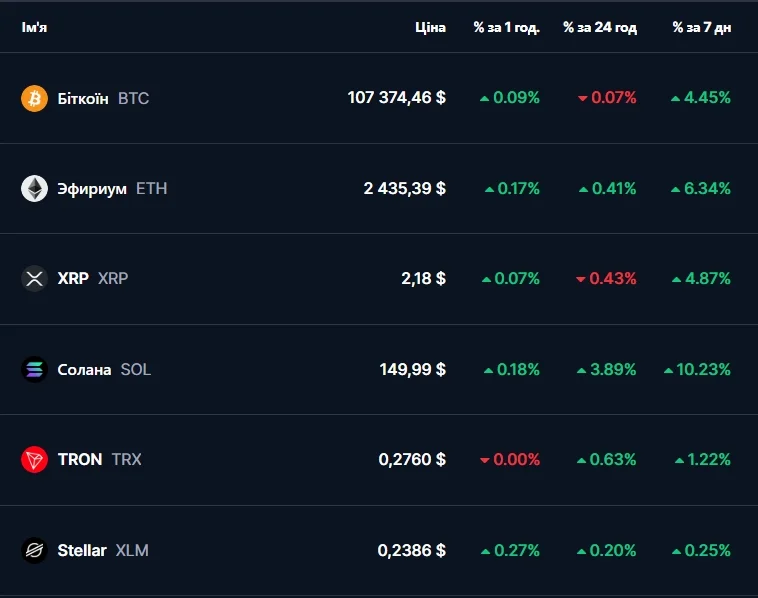Click XRP 7-day change 4.87%
This screenshot has width=758, height=598.
[x=701, y=278]
